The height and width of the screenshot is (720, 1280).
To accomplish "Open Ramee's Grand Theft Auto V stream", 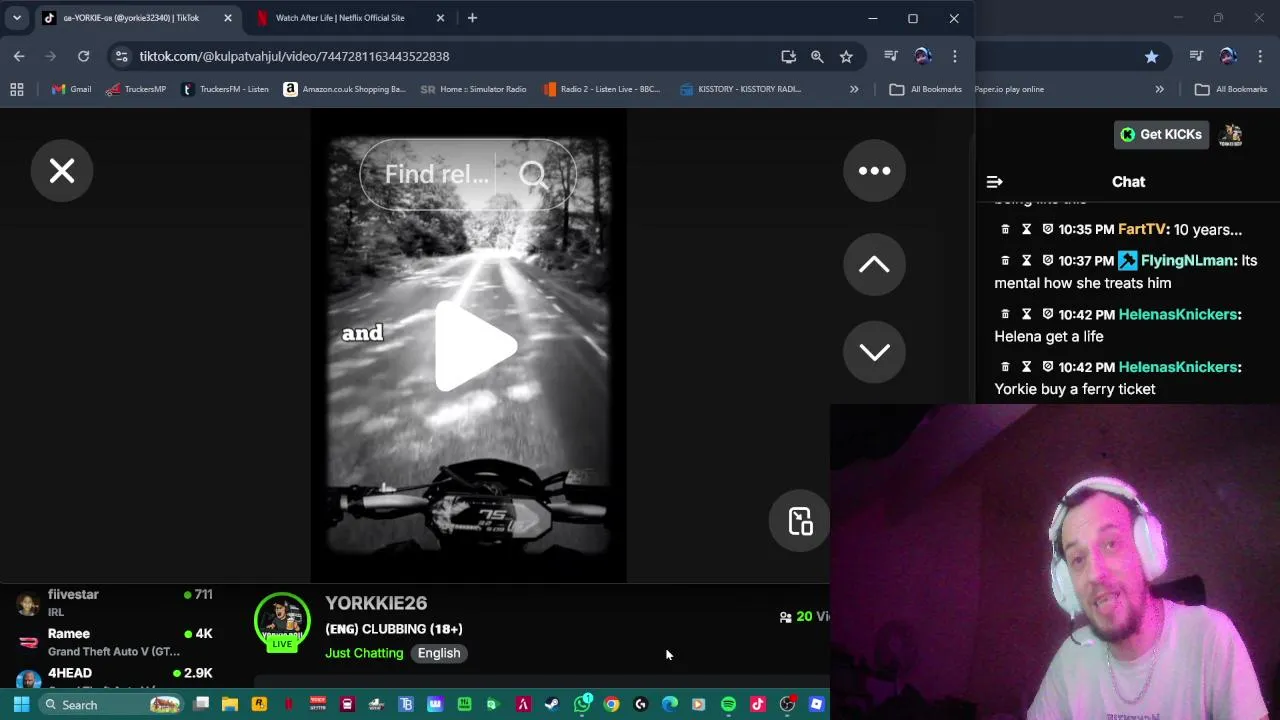I will [x=115, y=642].
